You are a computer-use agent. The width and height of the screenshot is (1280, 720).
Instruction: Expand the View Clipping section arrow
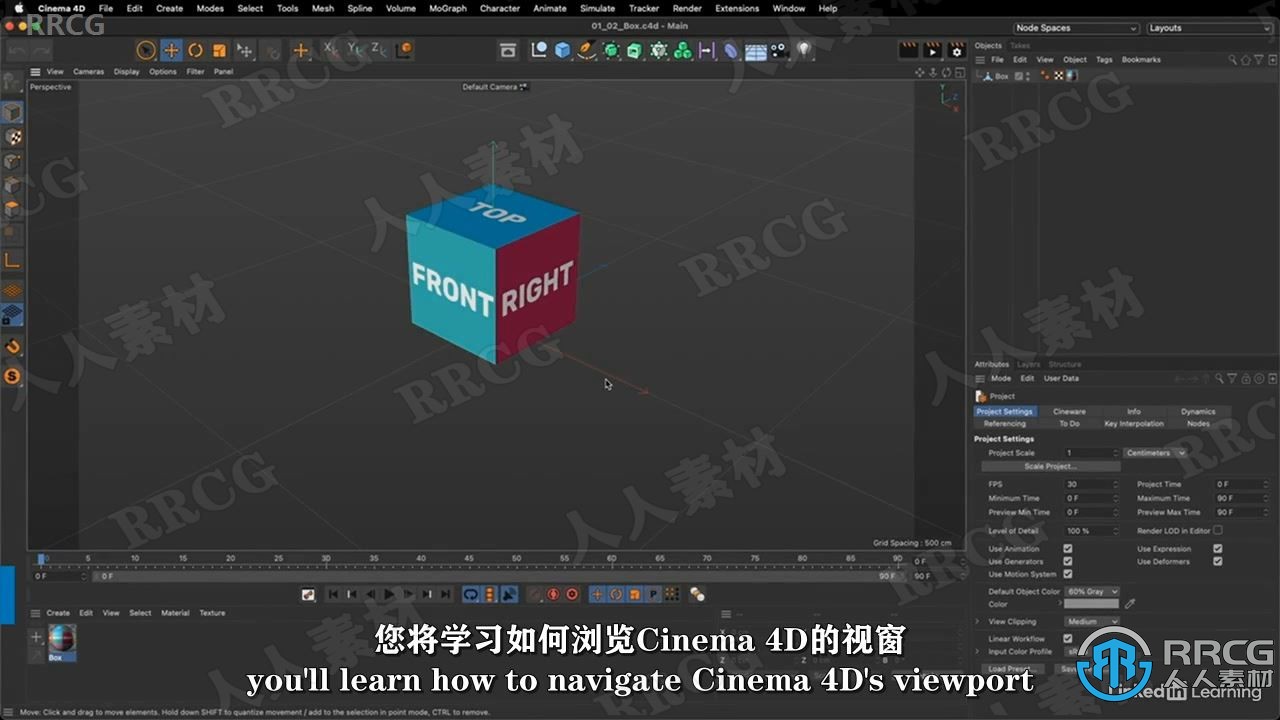click(978, 621)
